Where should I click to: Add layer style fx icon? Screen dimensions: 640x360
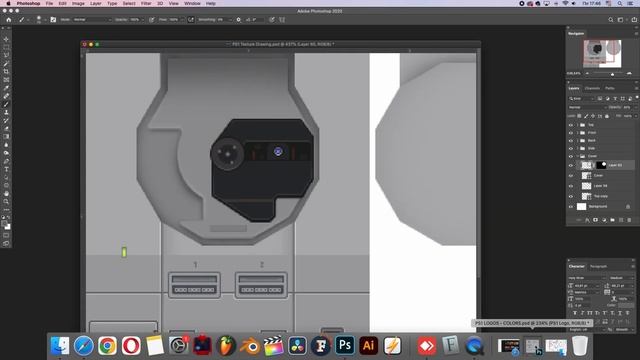click(587, 220)
